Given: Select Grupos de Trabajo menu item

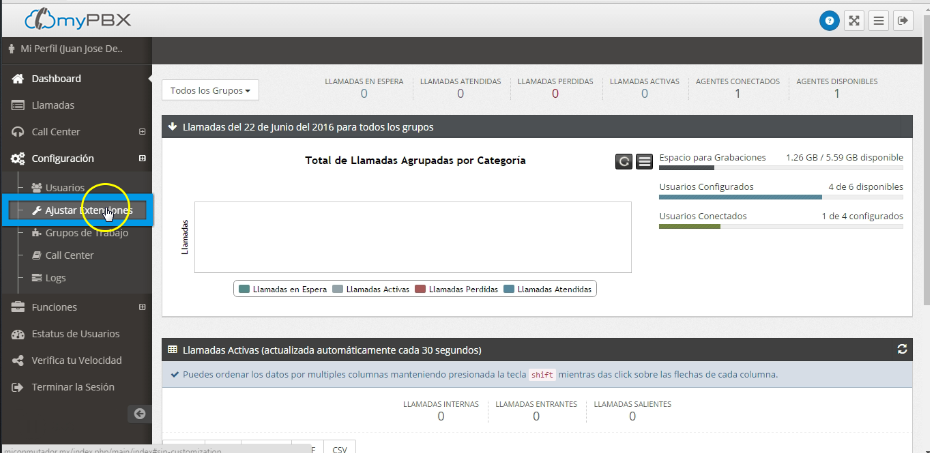Looking at the screenshot, I should click(86, 233).
